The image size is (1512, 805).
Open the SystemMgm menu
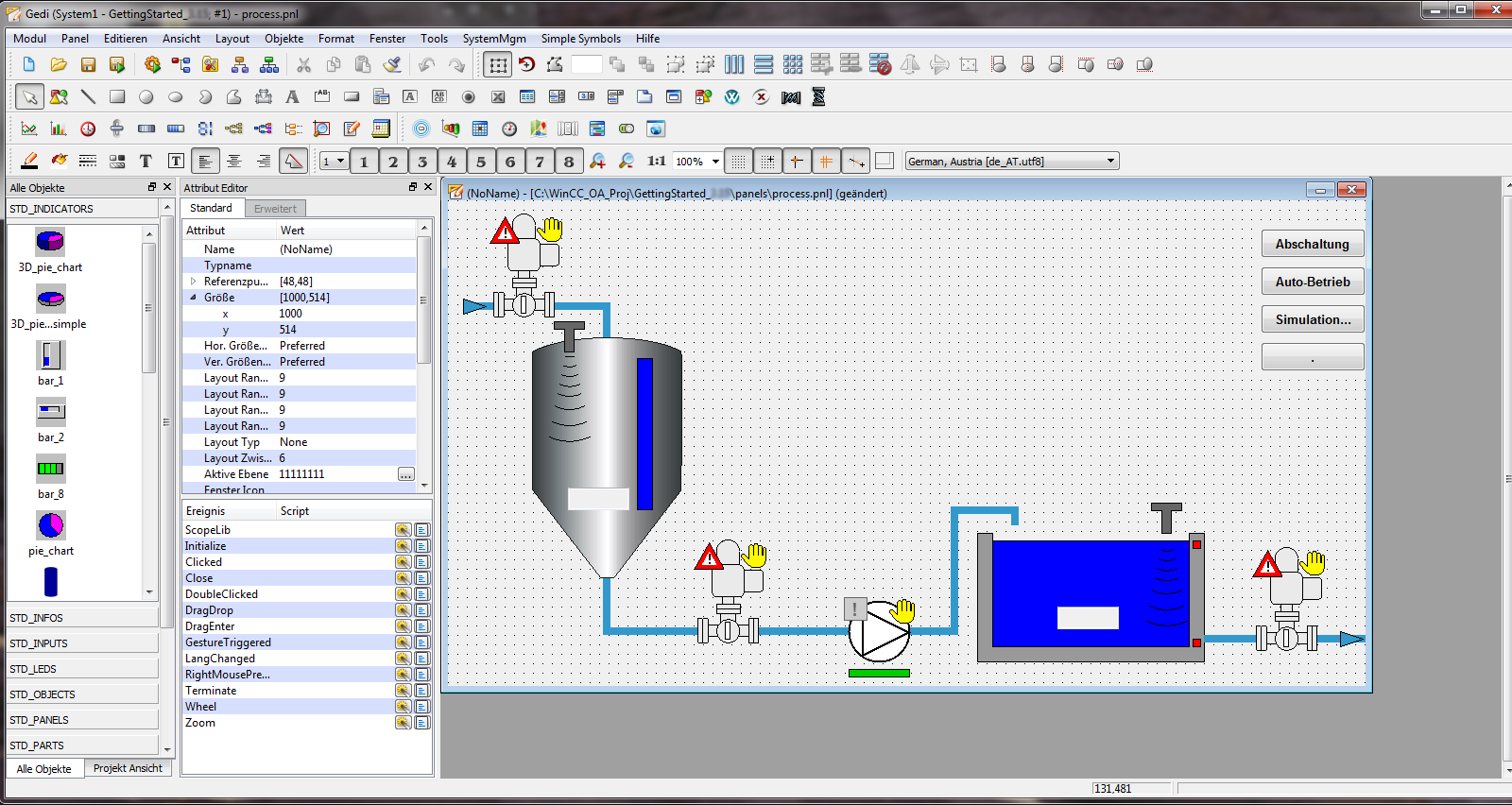click(x=493, y=39)
